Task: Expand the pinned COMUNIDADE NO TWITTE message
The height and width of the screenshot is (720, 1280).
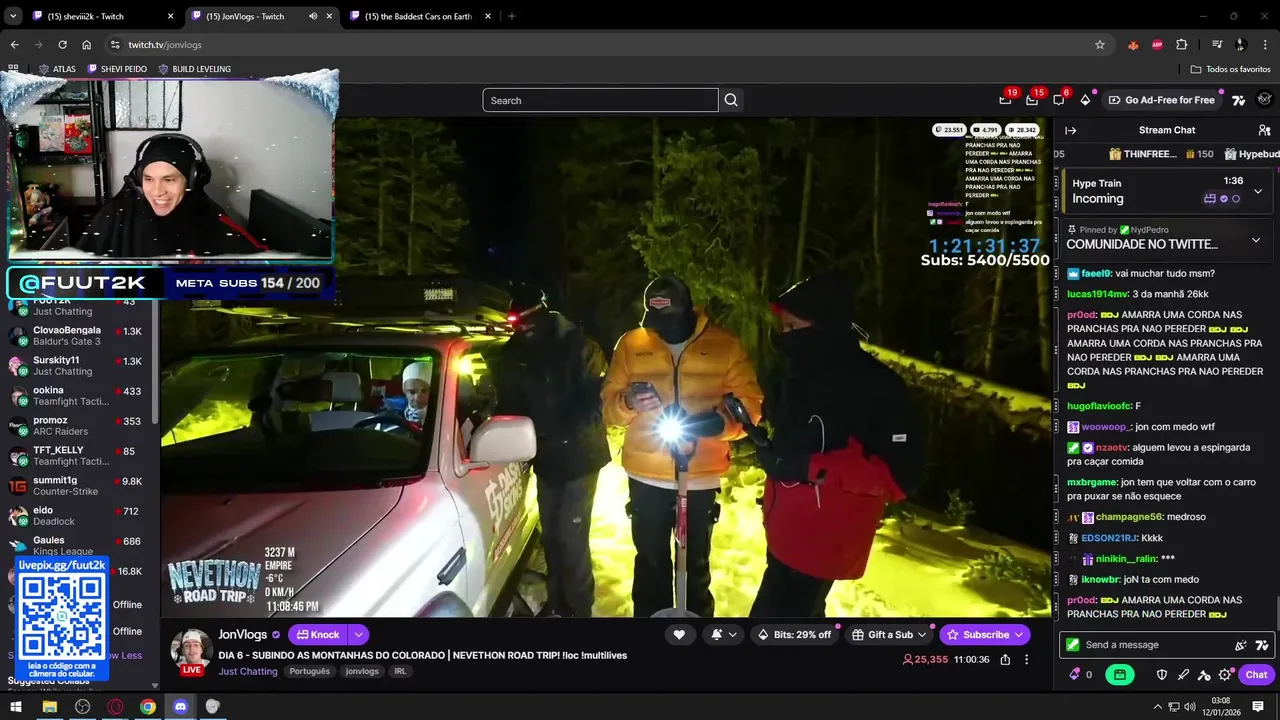Action: point(1256,240)
